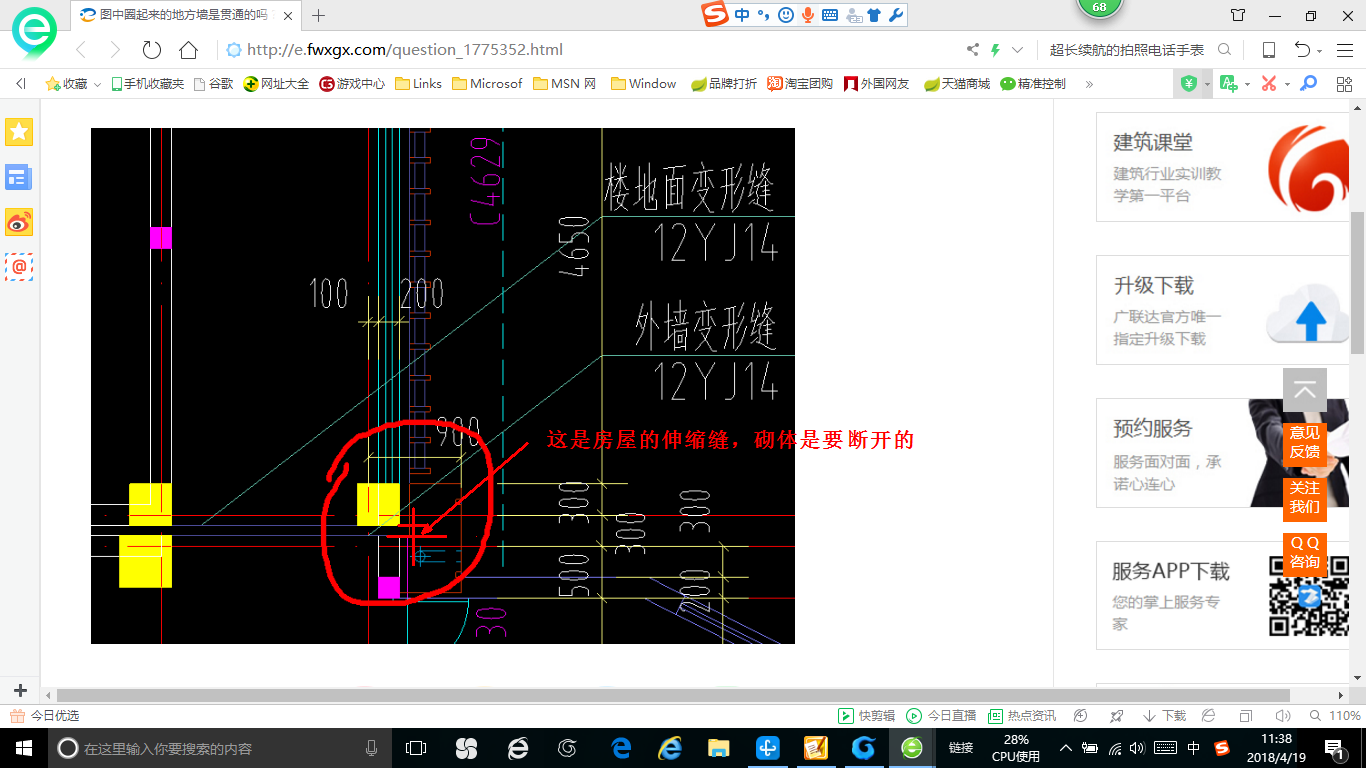The width and height of the screenshot is (1366, 768).
Task: Open the extensions grid icon
Action: (x=1344, y=84)
